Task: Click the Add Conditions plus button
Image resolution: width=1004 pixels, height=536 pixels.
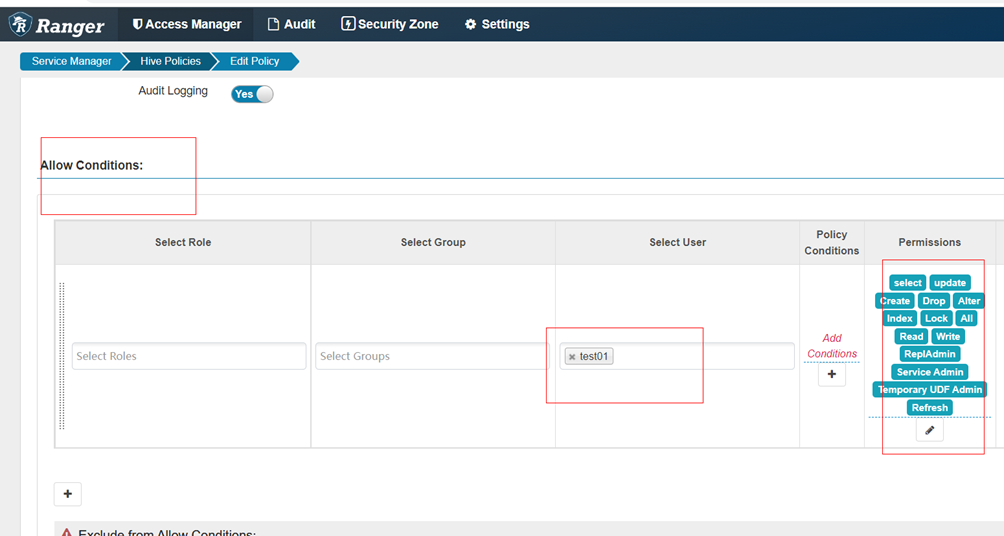Action: [832, 374]
